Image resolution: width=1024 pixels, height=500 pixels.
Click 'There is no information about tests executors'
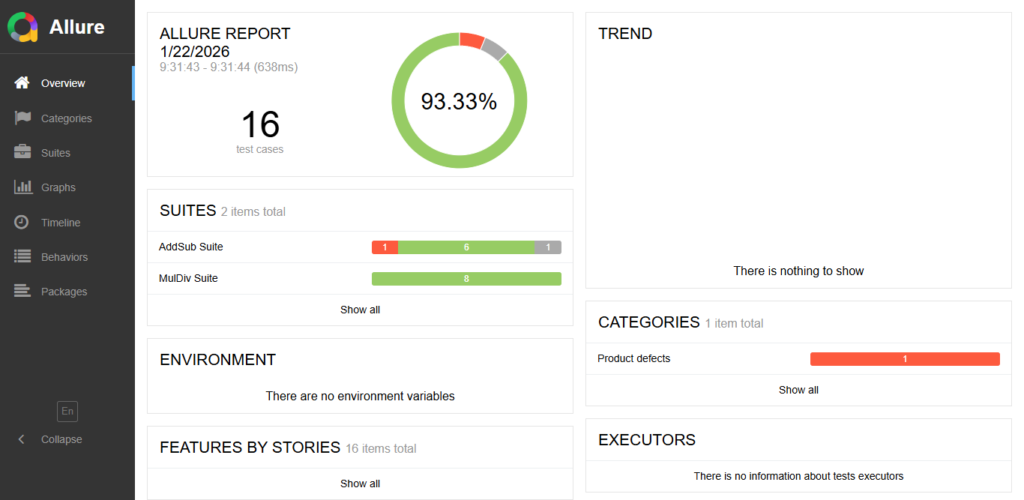click(x=798, y=477)
